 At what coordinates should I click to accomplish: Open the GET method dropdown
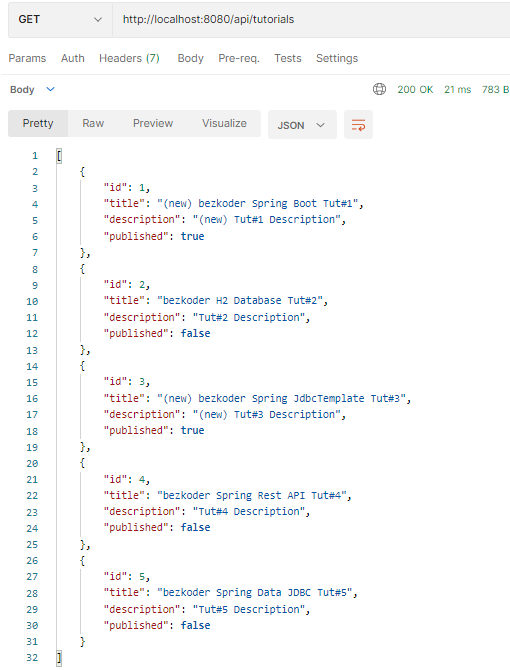tap(60, 20)
